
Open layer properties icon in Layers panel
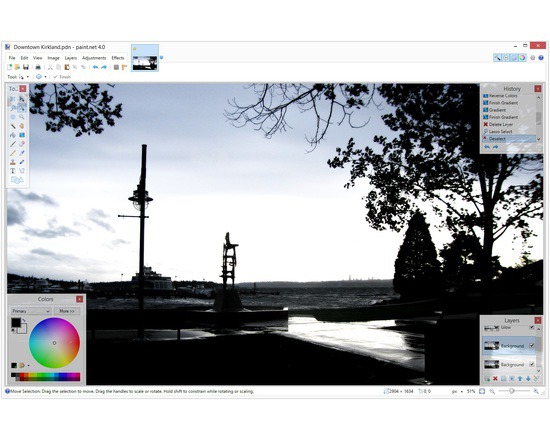[536, 378]
